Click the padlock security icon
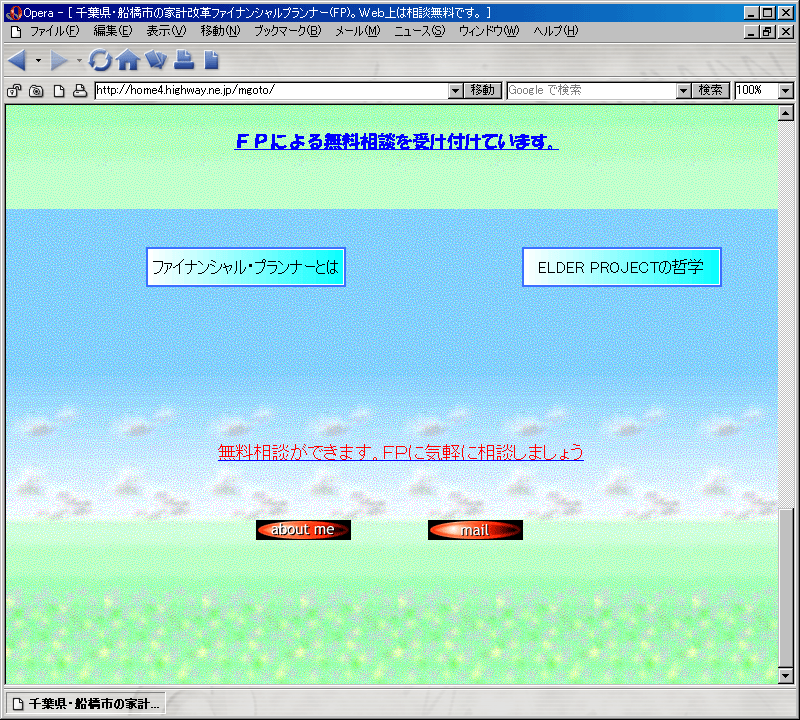This screenshot has width=800, height=720. pos(14,91)
